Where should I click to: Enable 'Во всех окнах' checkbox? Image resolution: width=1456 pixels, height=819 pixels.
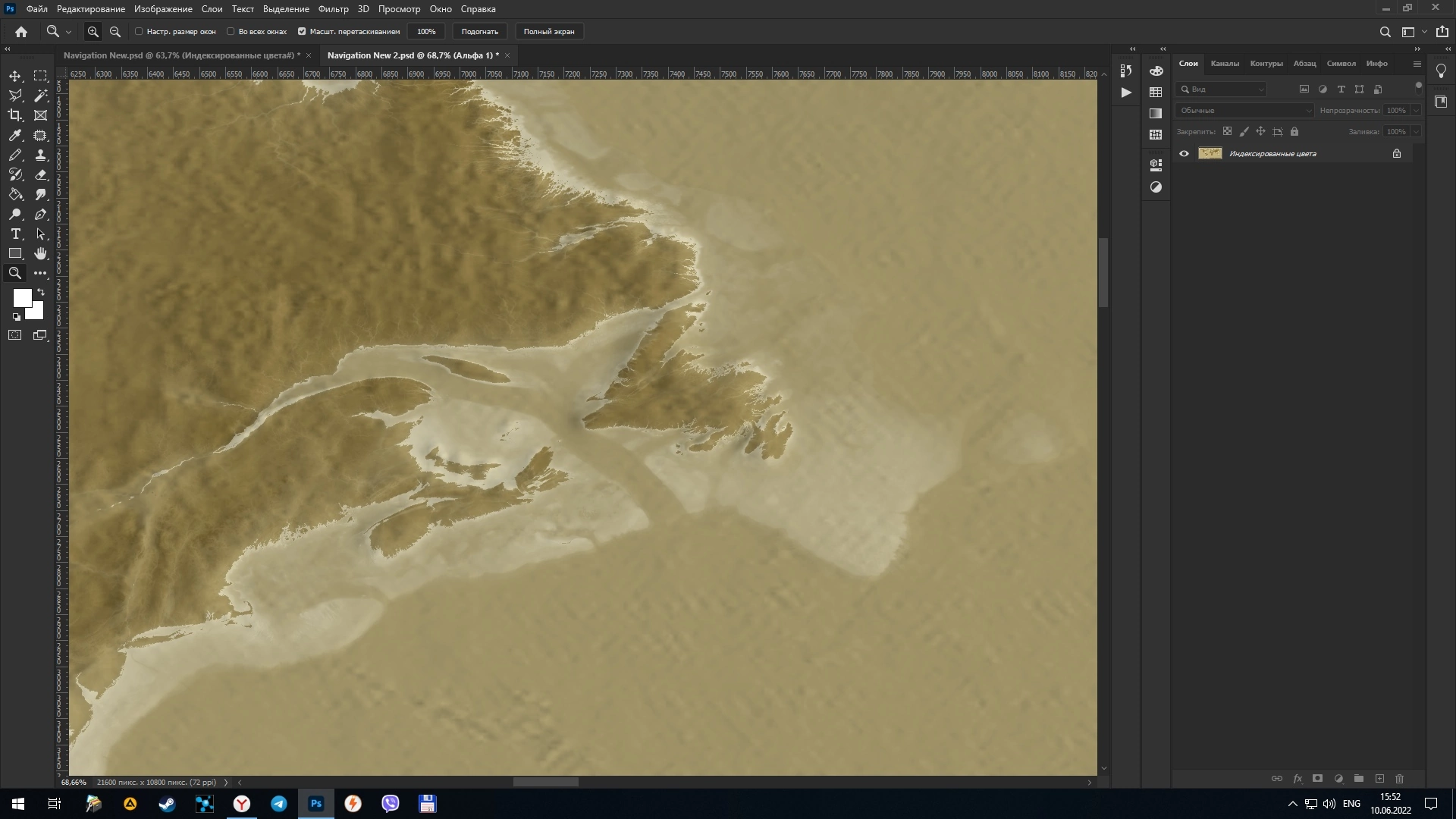tap(231, 32)
